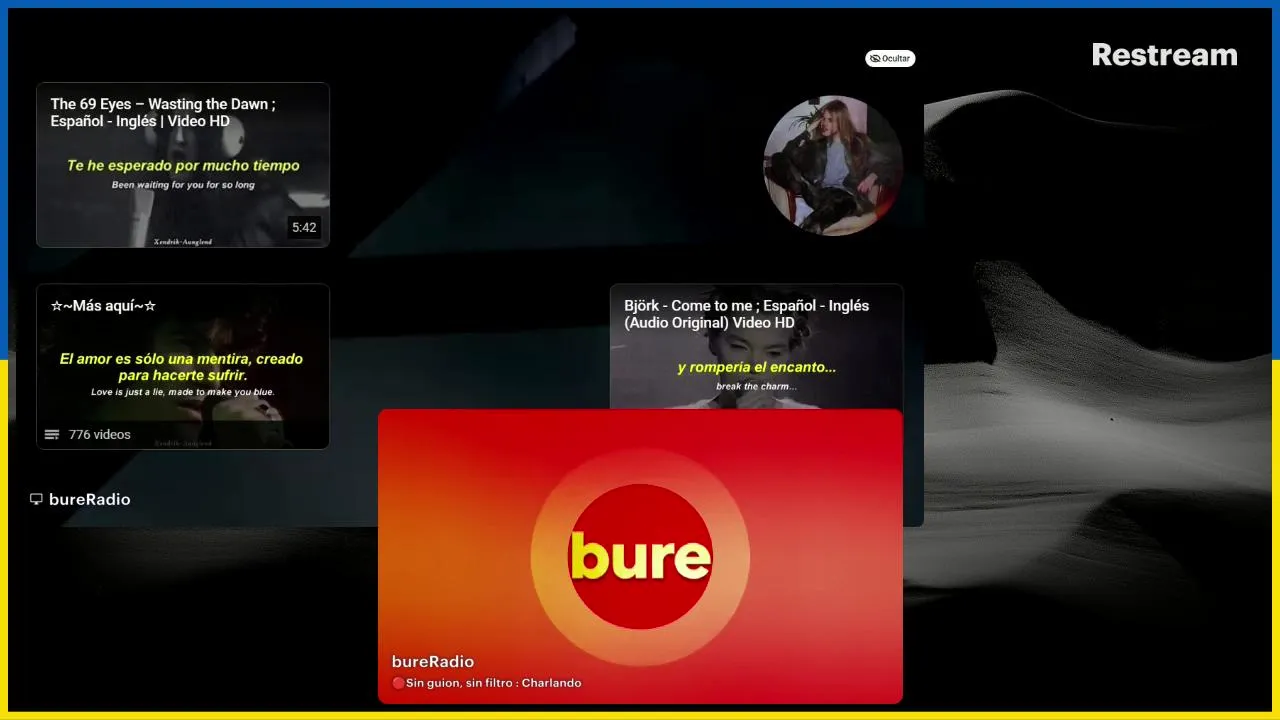Click the Ocultar hide button

[890, 58]
